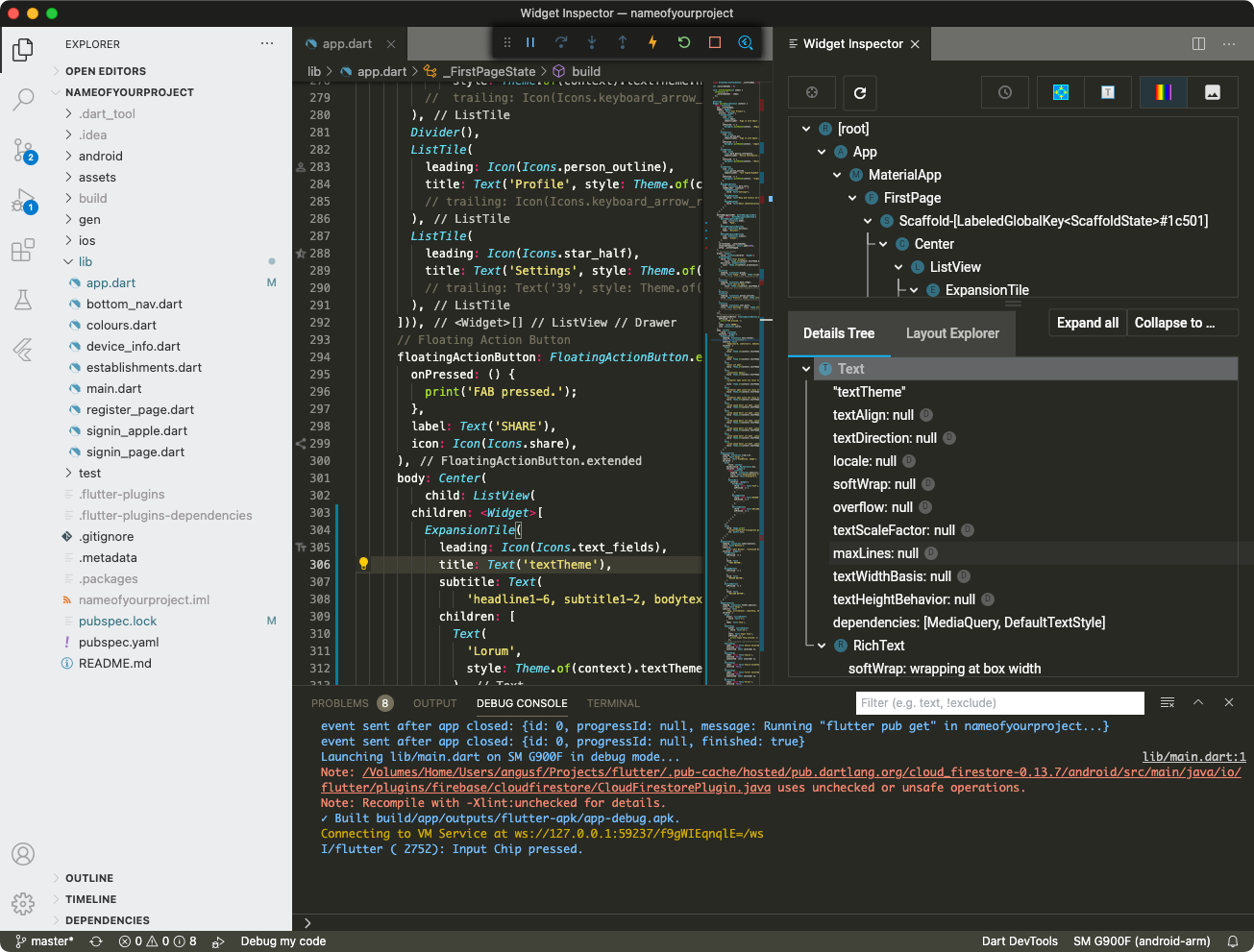The image size is (1254, 952).
Task: Select the app.dart editor tab
Action: pyautogui.click(x=347, y=44)
